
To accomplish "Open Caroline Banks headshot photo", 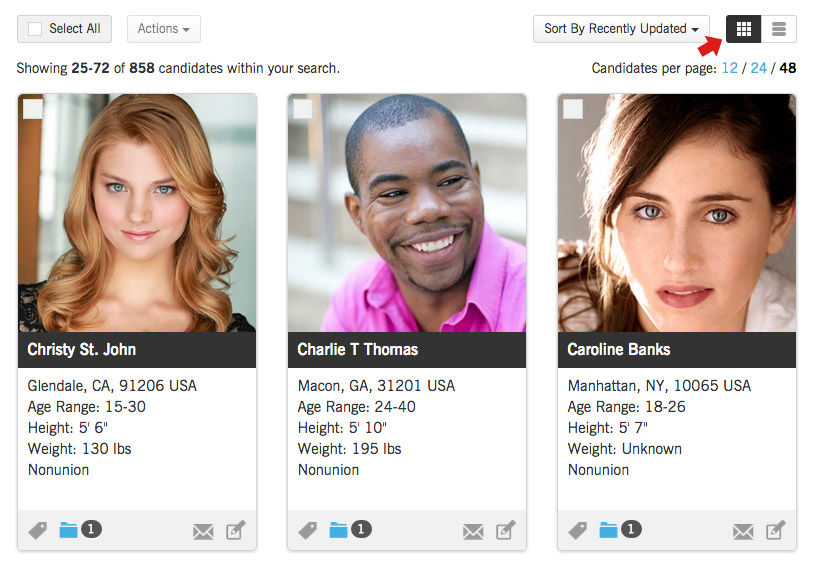I will pyautogui.click(x=677, y=213).
